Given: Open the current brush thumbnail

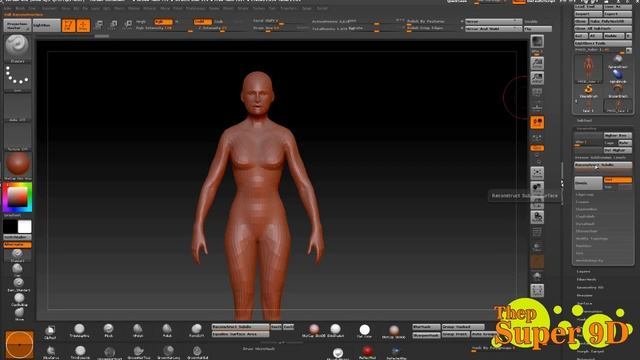Looking at the screenshot, I should pyautogui.click(x=17, y=47).
